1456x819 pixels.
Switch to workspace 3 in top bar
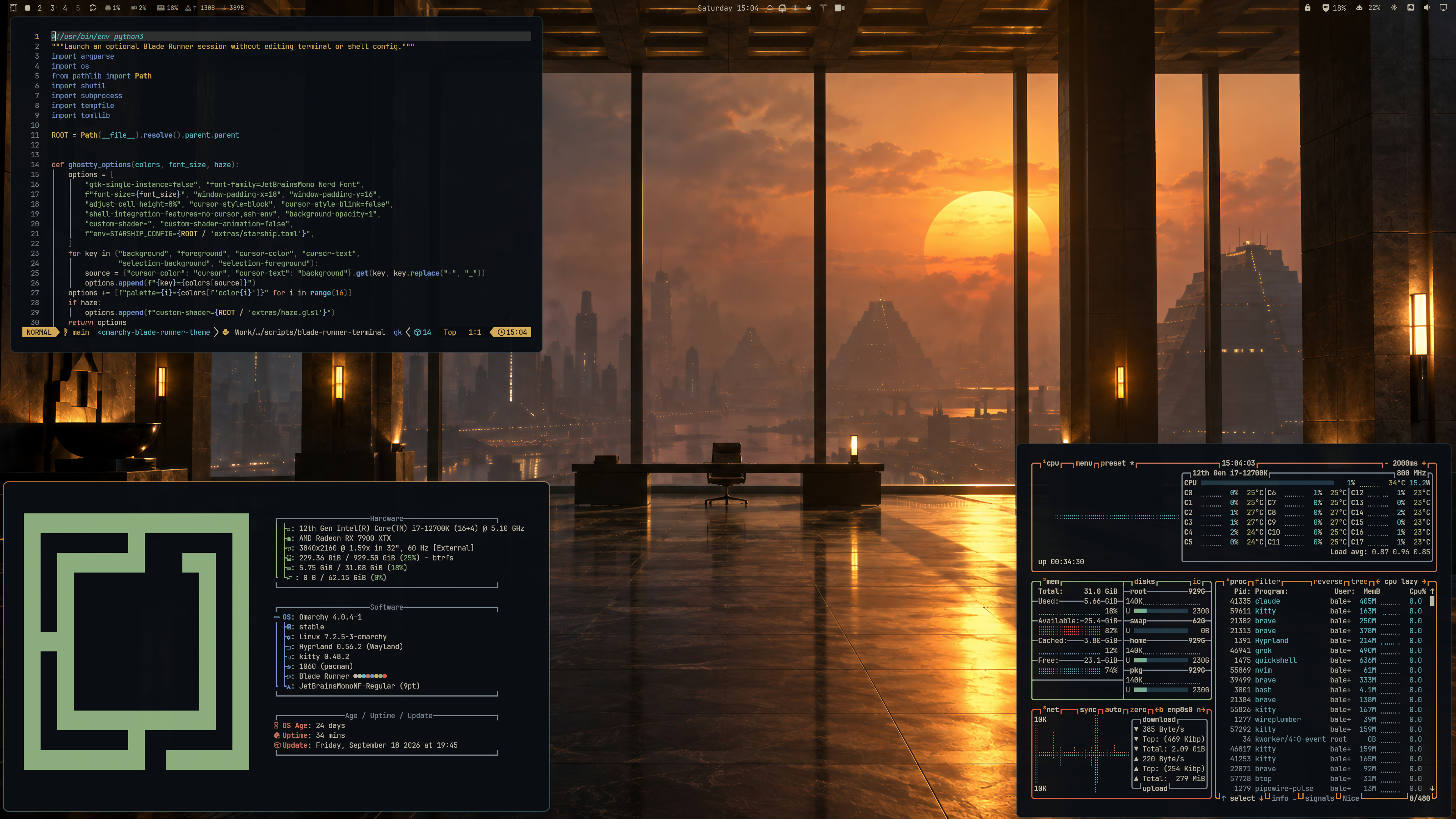coord(53,8)
